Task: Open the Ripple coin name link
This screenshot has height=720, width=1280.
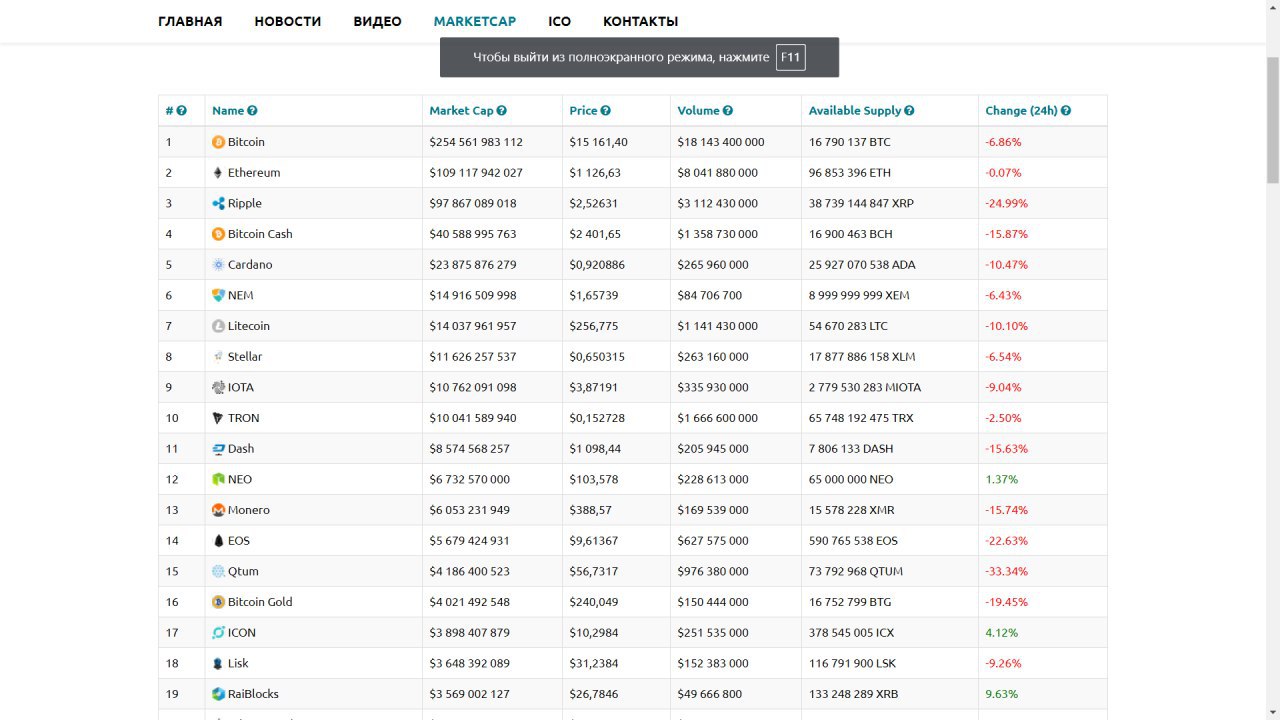Action: (245, 203)
